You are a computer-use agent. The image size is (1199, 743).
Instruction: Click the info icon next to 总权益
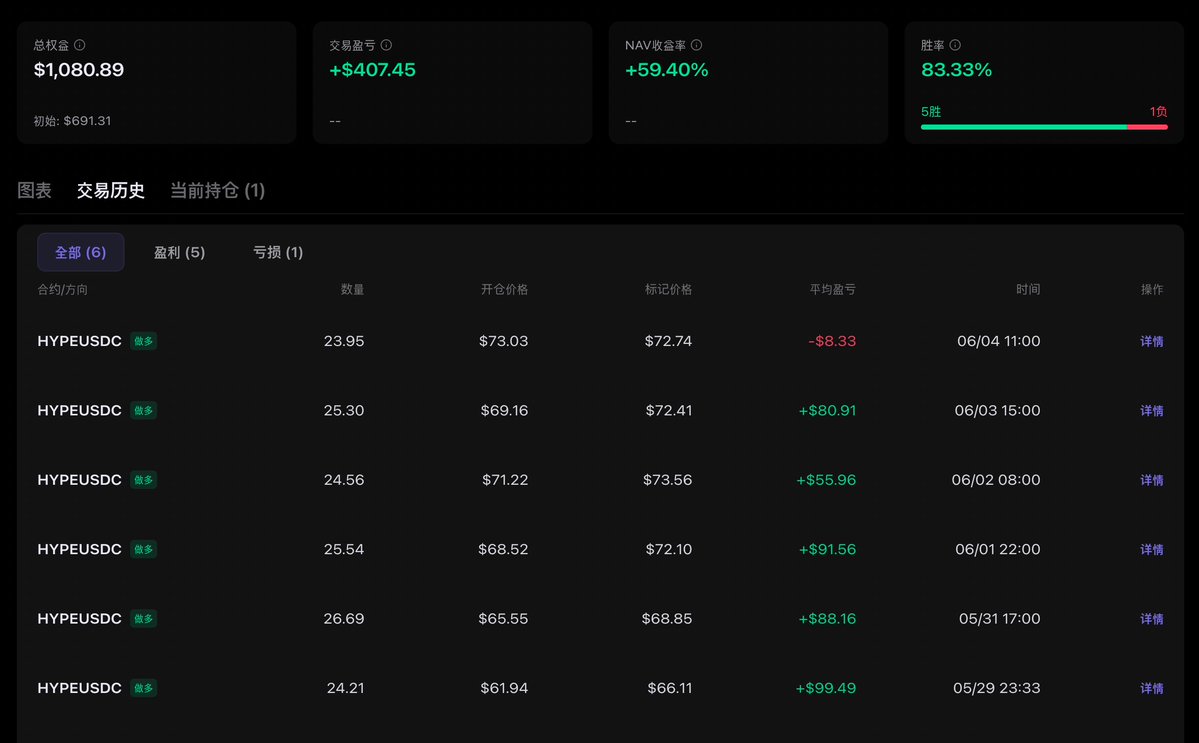pos(80,45)
